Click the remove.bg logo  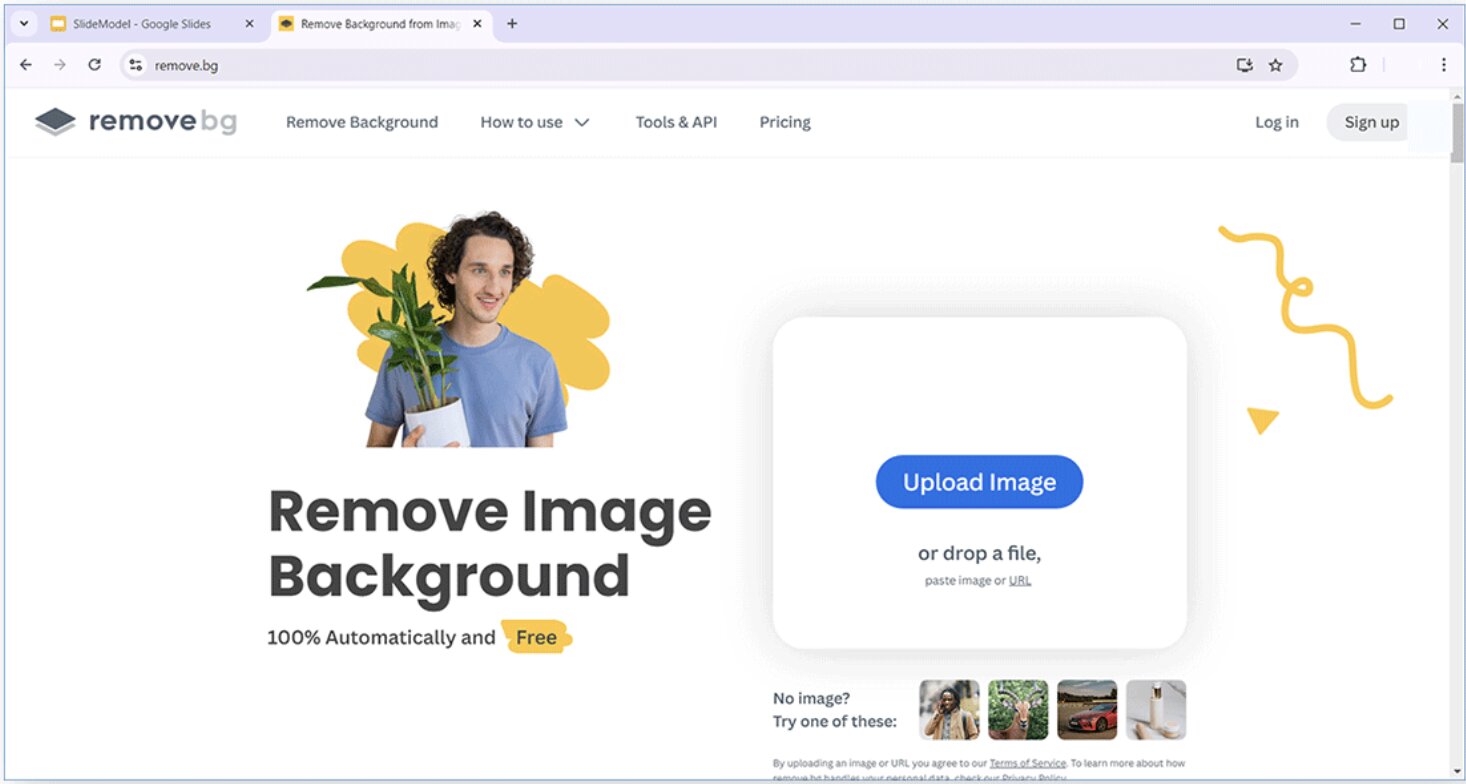[136, 122]
